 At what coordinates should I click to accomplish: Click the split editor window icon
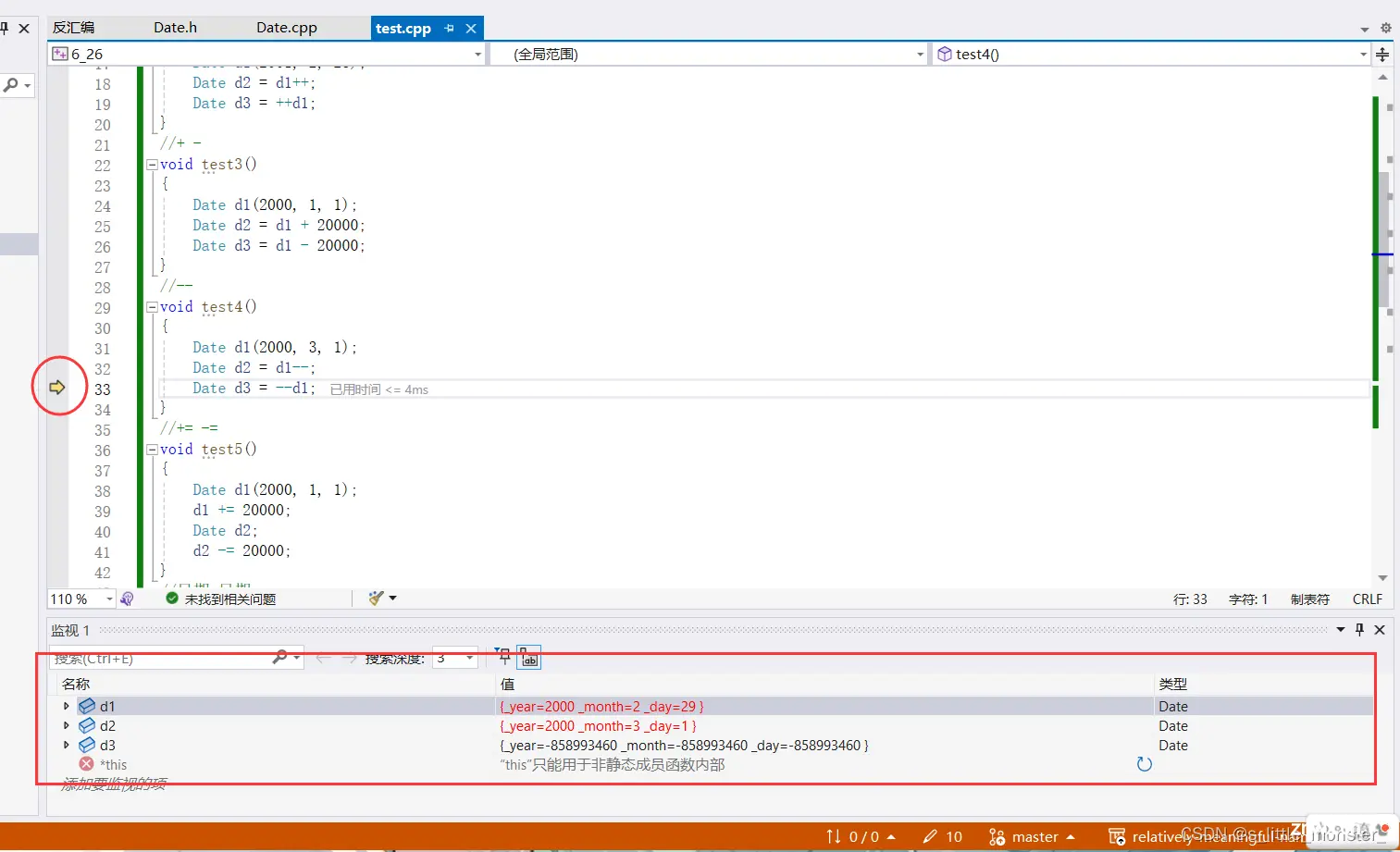pyautogui.click(x=1382, y=55)
